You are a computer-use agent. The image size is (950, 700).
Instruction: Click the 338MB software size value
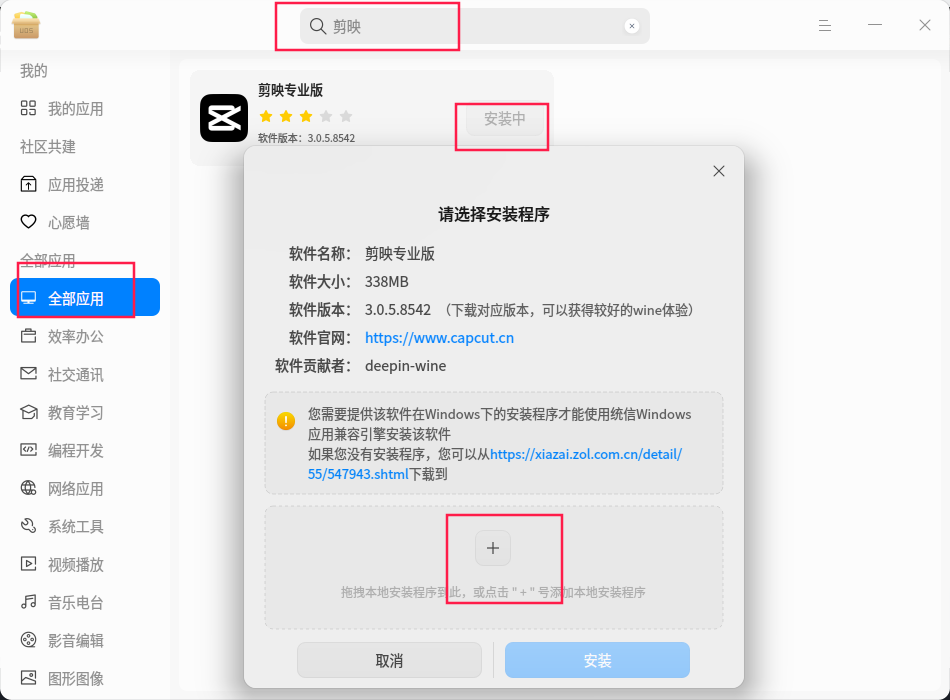(387, 282)
